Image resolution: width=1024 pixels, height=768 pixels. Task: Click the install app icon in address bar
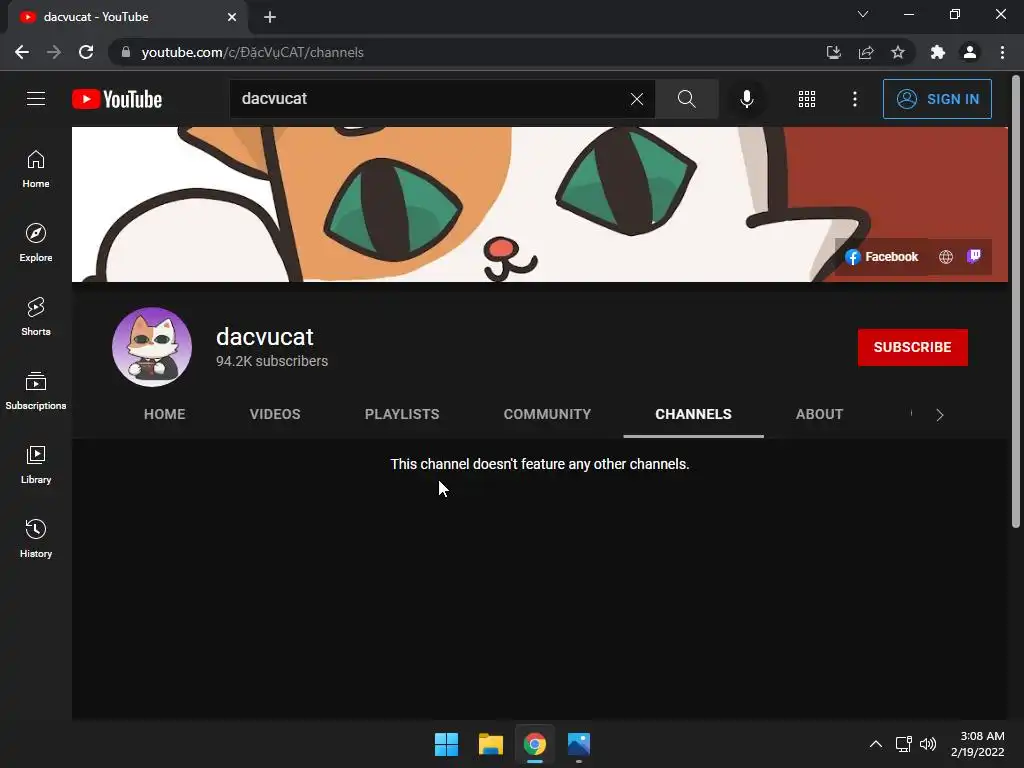coord(833,52)
